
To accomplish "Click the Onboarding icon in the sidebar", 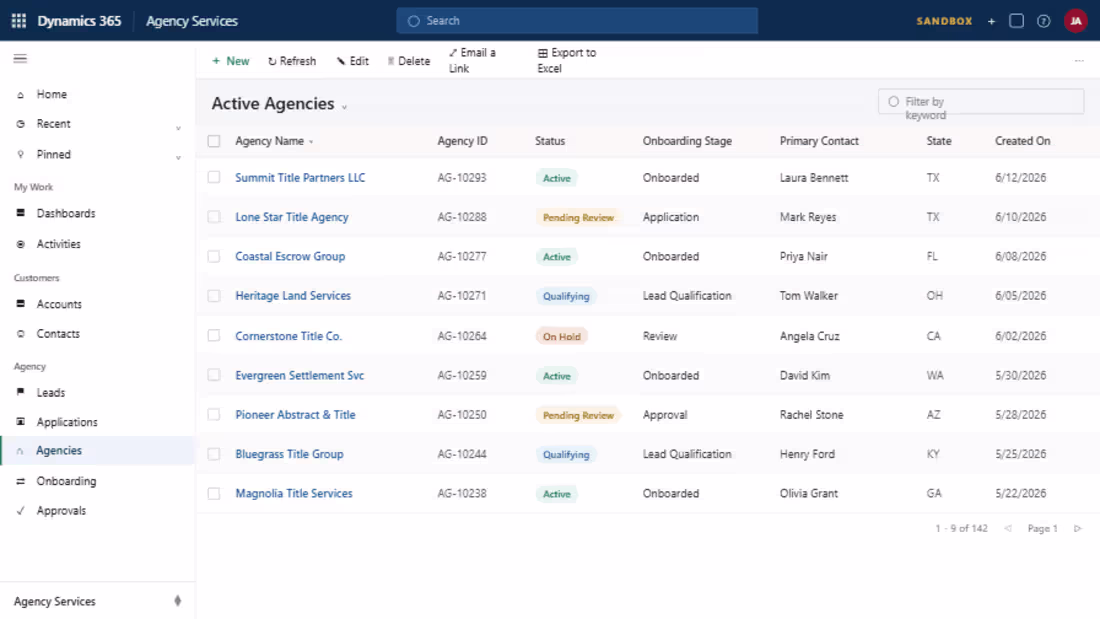I will 20,481.
